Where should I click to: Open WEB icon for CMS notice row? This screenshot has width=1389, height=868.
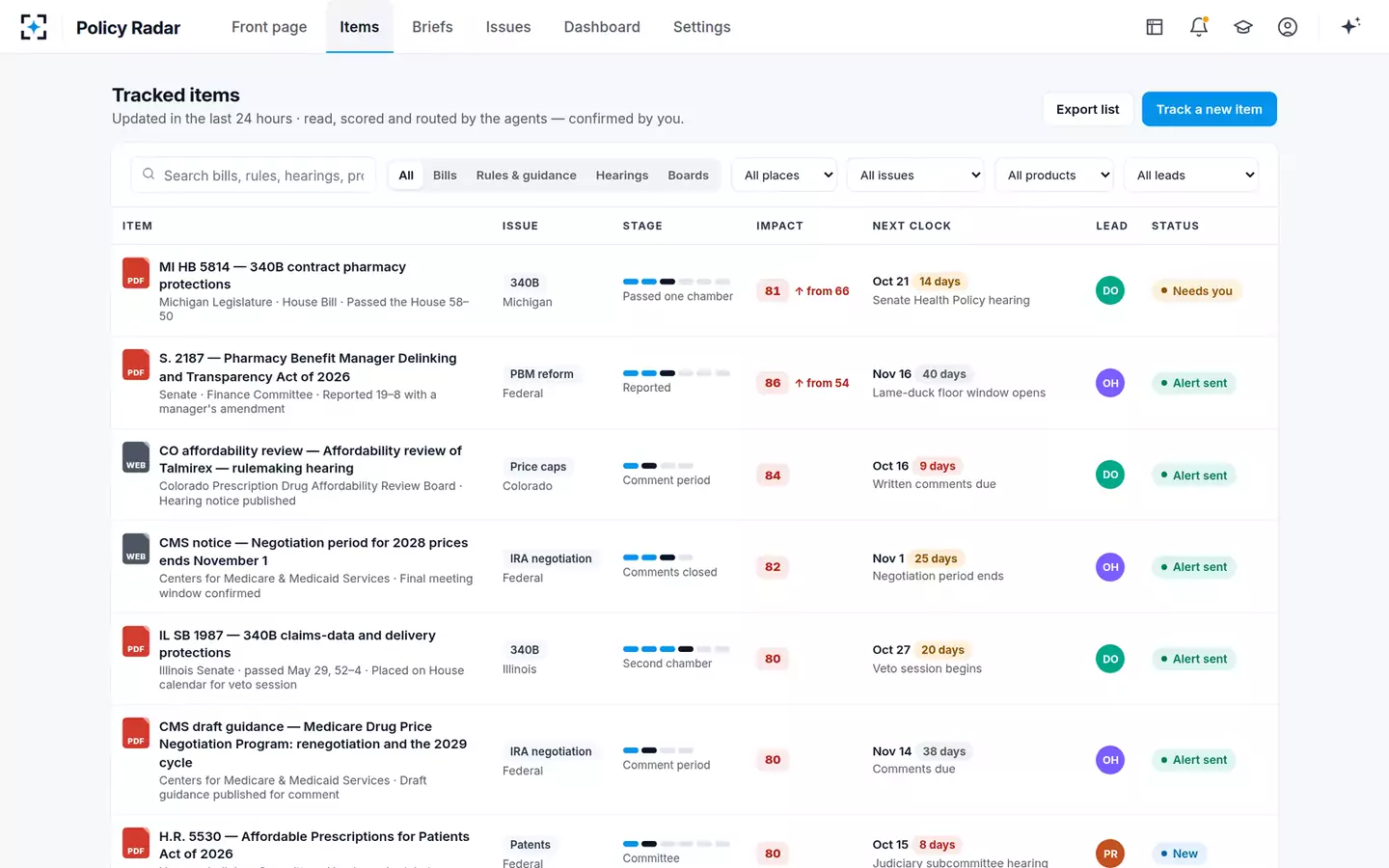[x=136, y=549]
